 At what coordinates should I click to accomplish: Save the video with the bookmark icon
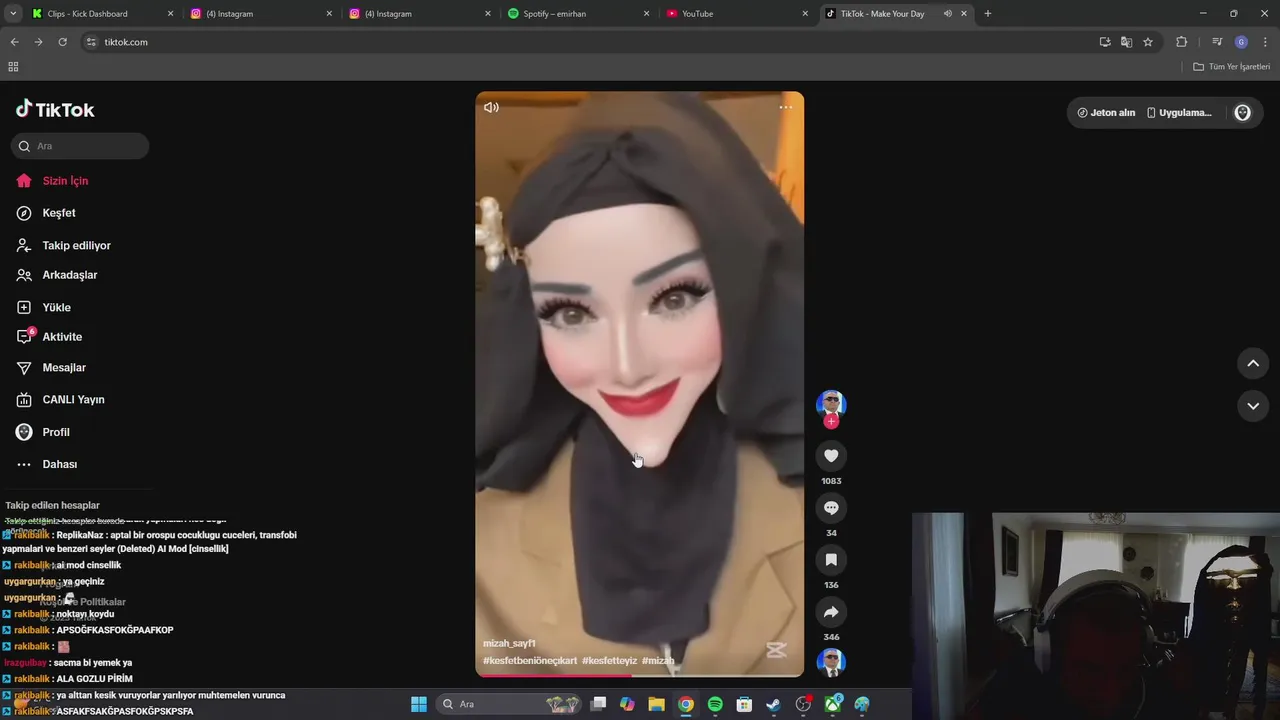[x=831, y=560]
